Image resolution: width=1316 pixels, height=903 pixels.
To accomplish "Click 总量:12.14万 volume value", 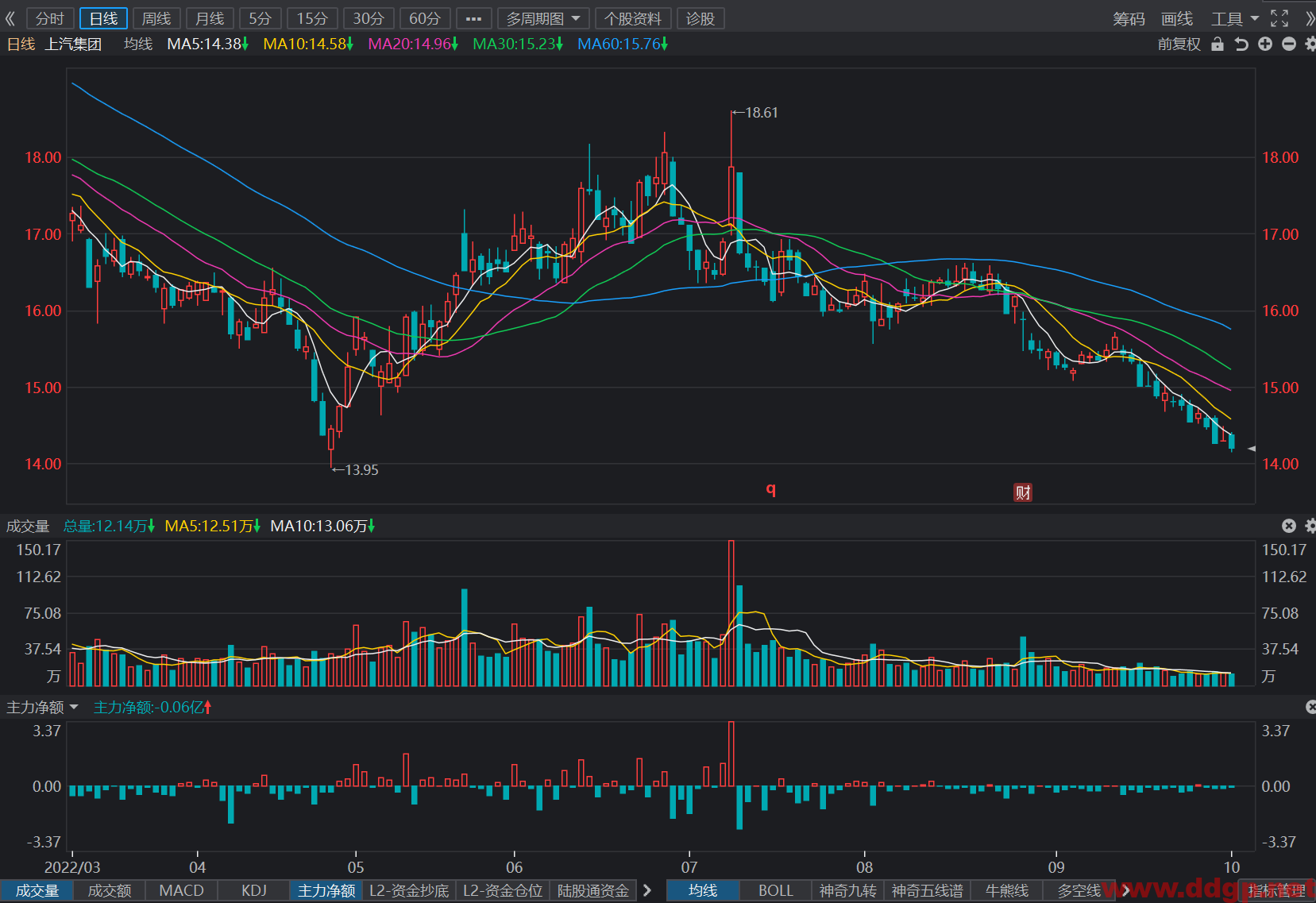I will (109, 526).
